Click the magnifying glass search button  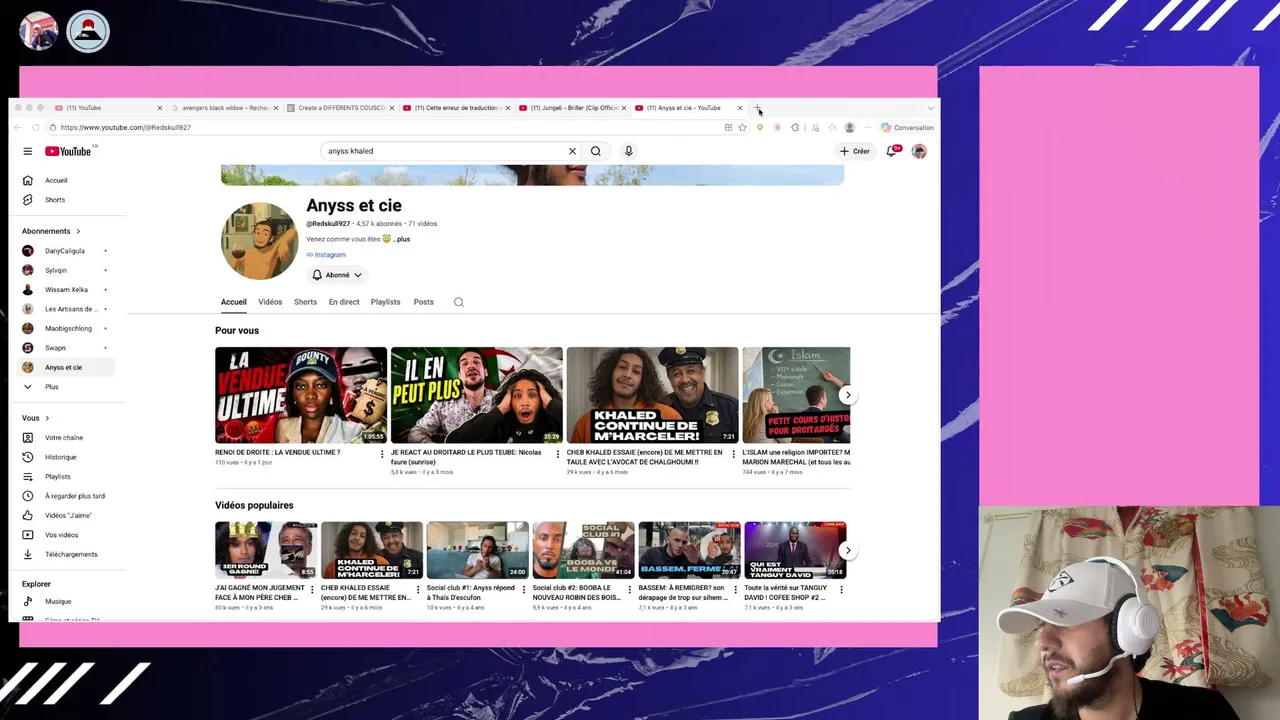596,151
